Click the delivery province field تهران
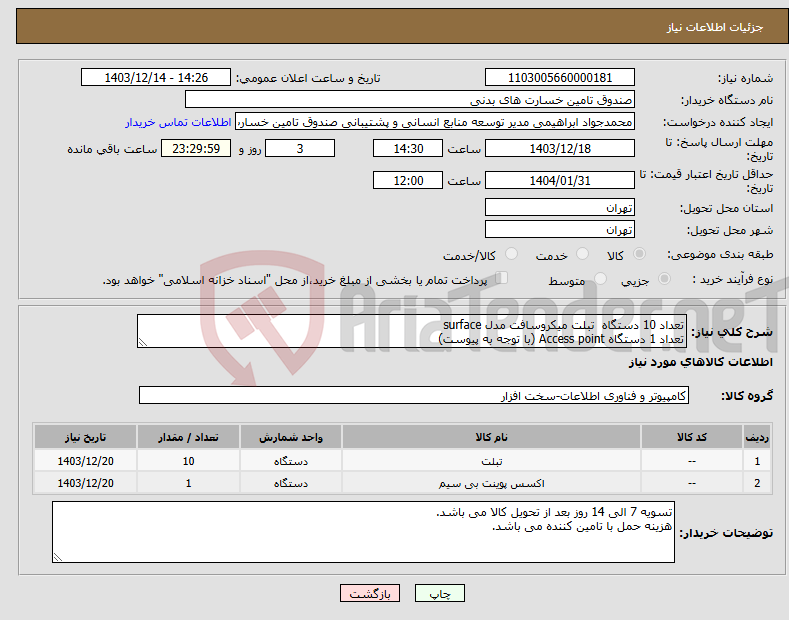789x620 pixels. pyautogui.click(x=560, y=207)
